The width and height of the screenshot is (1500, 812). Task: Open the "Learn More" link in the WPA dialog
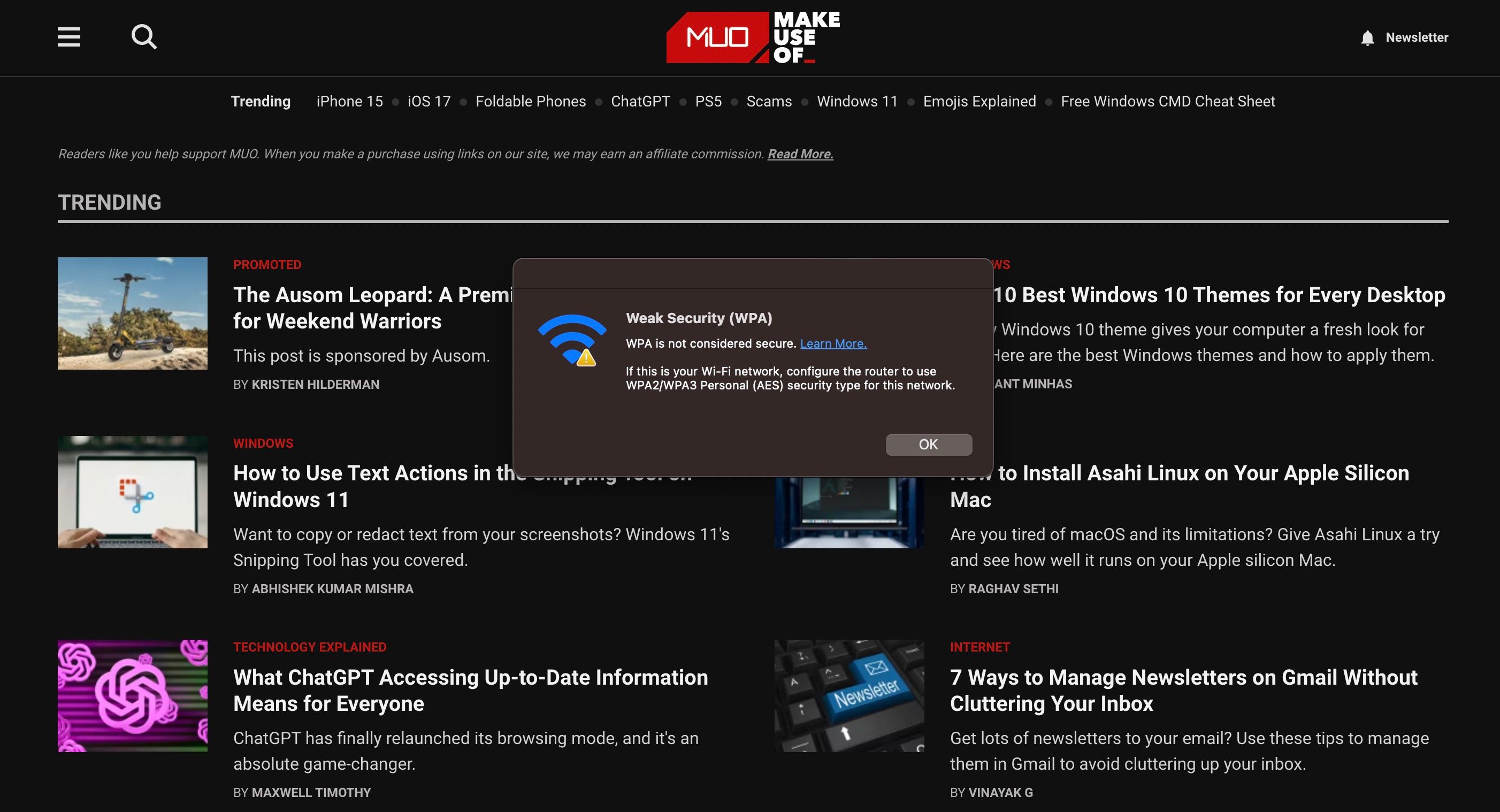pyautogui.click(x=833, y=343)
